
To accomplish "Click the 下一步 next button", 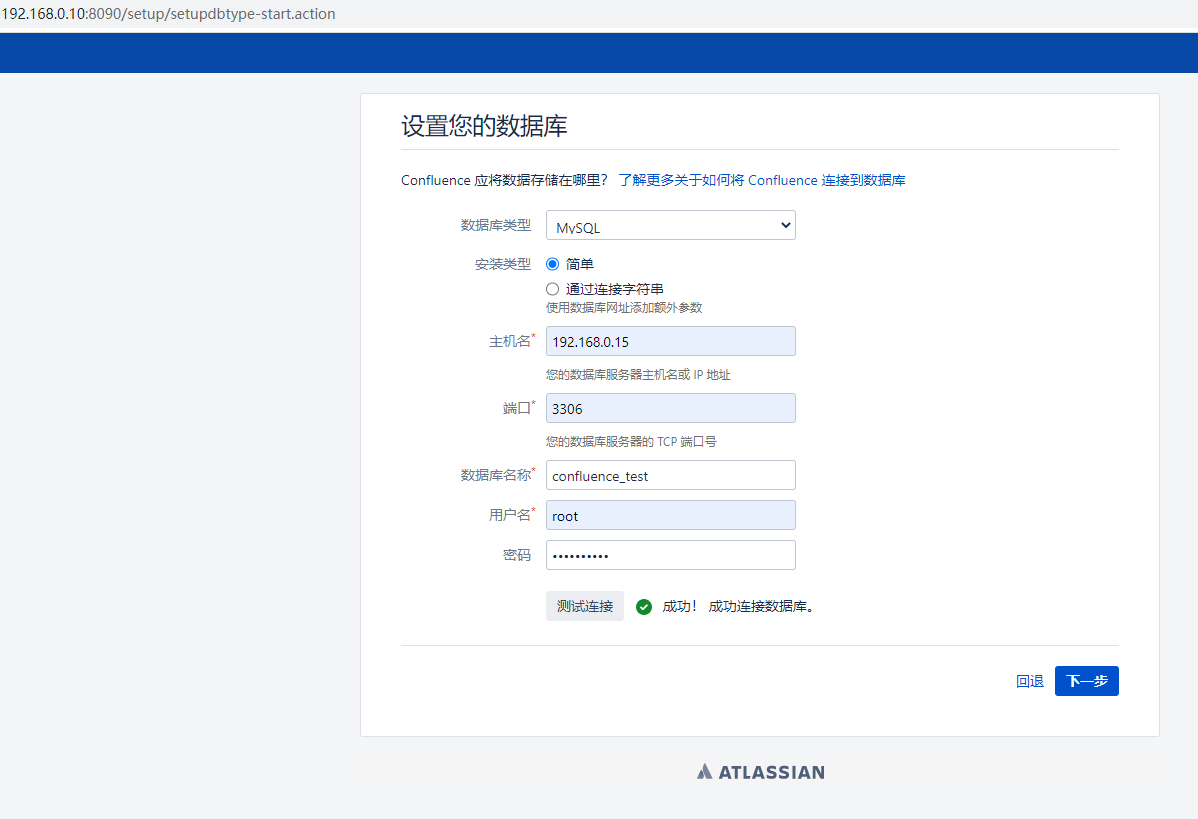I will (1086, 681).
